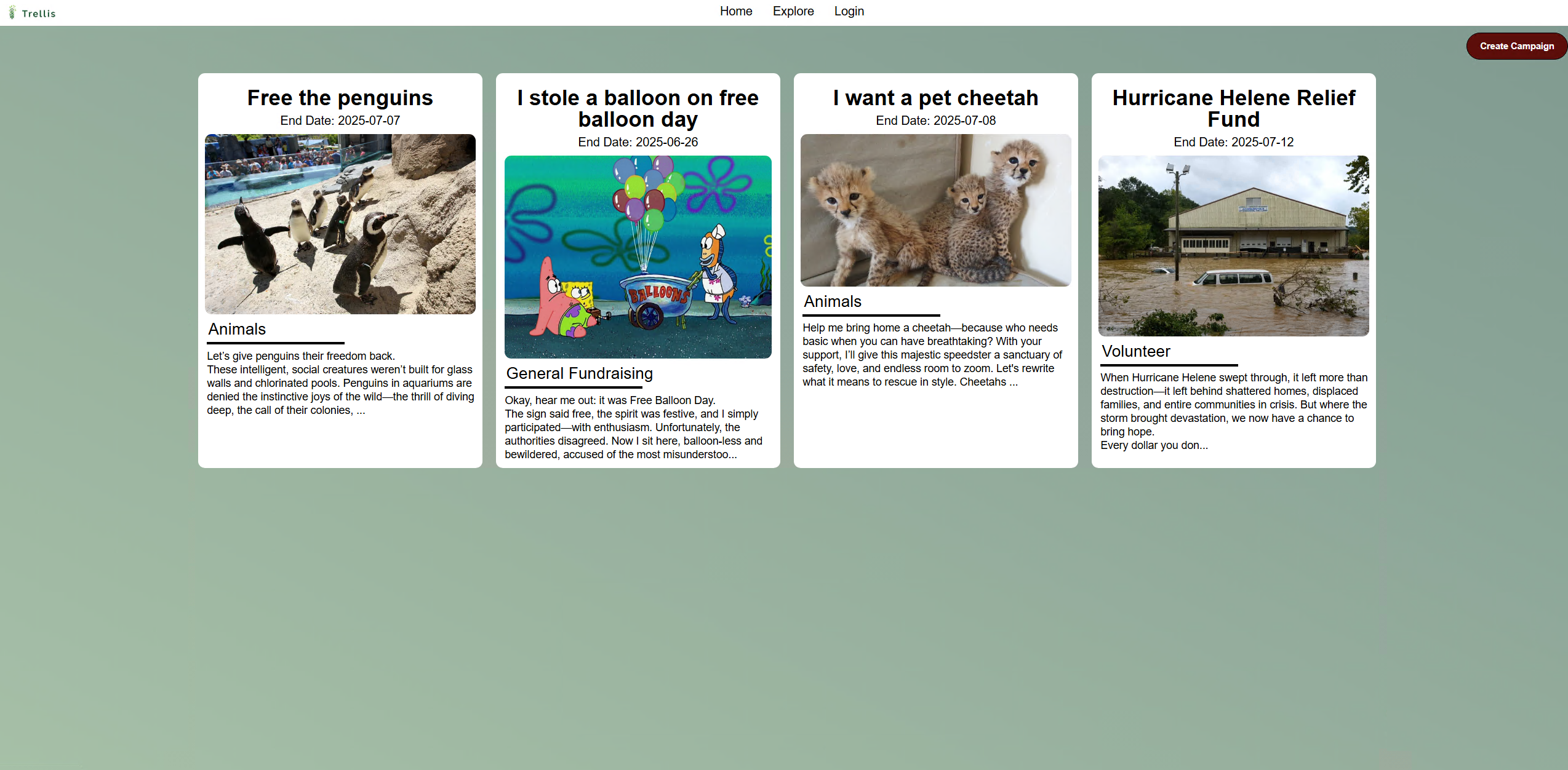Open the cheetah cubs photo

click(936, 210)
